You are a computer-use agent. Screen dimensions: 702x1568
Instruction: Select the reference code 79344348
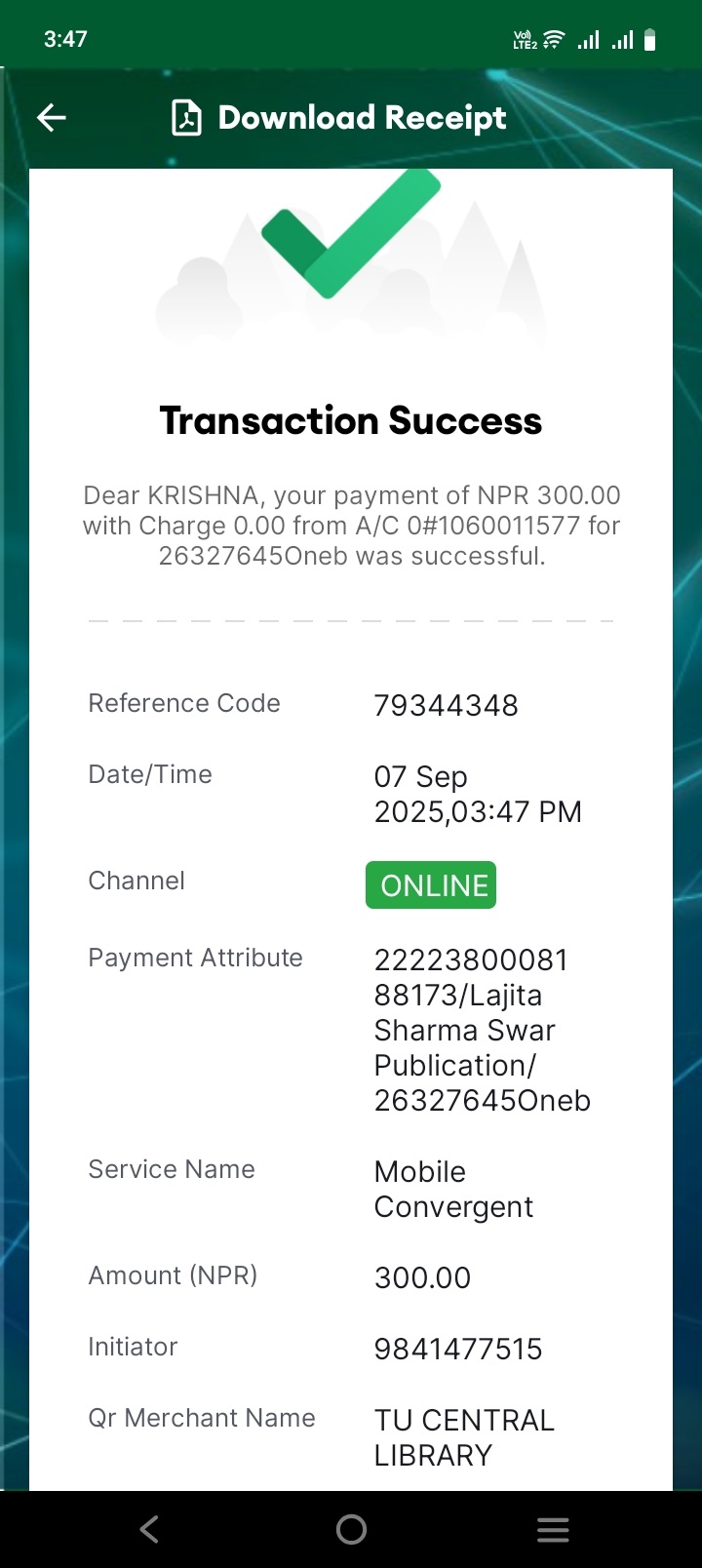point(446,705)
